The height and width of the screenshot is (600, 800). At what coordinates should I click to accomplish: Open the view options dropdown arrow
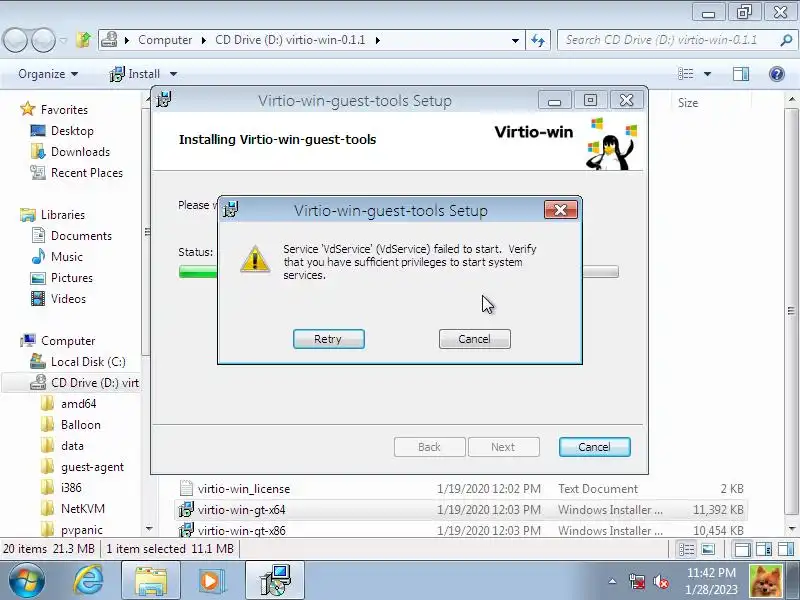coord(707,74)
